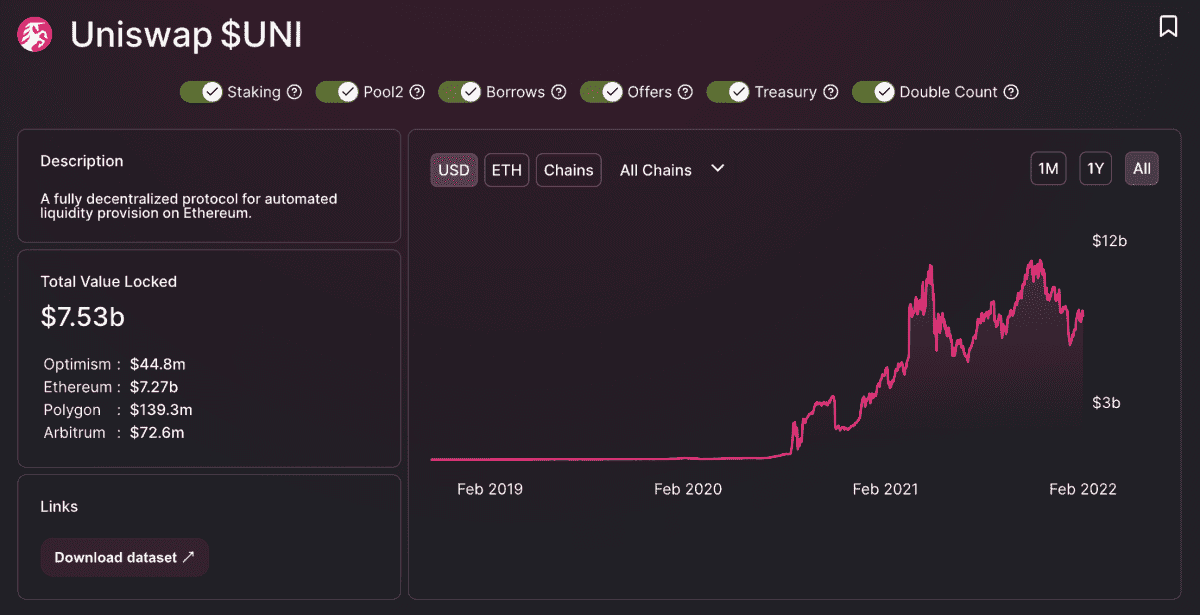Select the All time range
The width and height of the screenshot is (1200, 615).
pos(1142,169)
